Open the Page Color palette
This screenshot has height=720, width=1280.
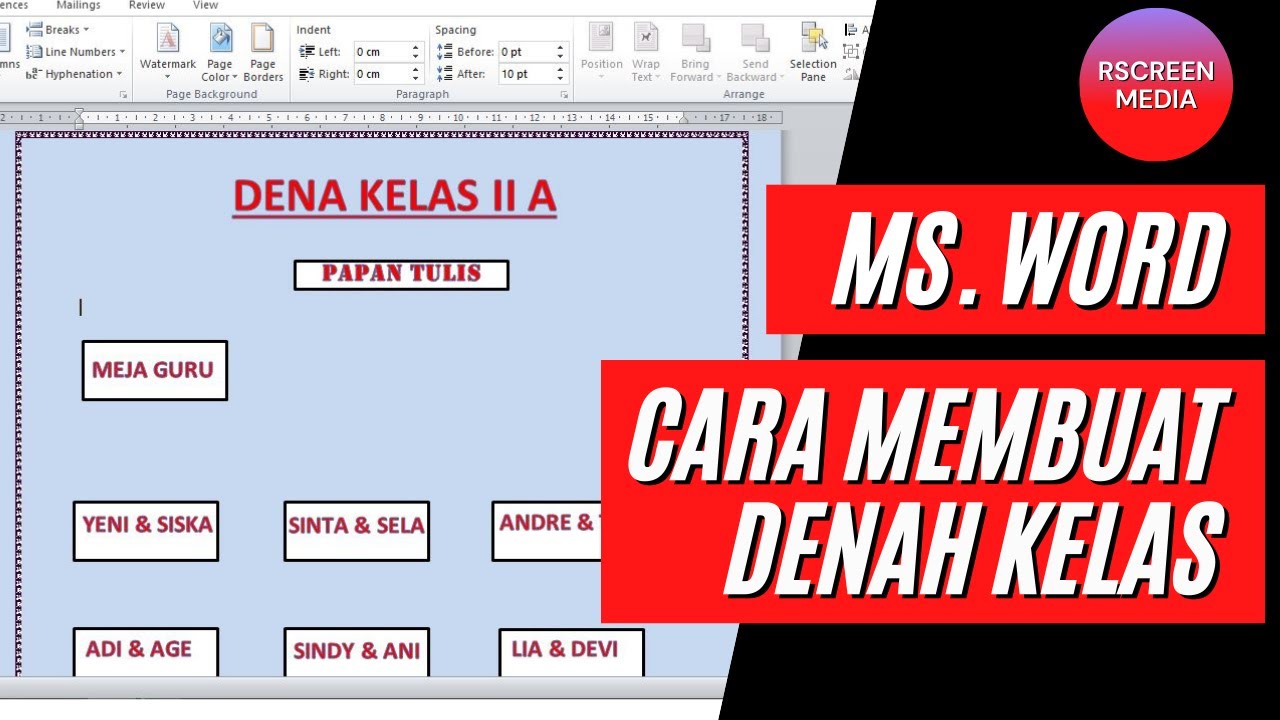(220, 53)
